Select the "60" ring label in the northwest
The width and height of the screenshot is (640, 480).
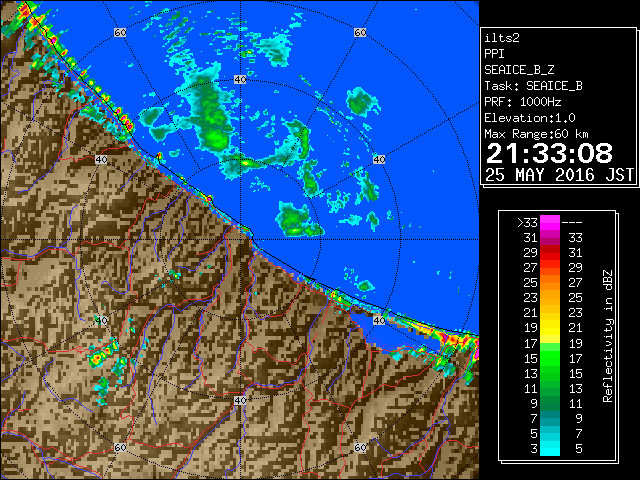120,32
